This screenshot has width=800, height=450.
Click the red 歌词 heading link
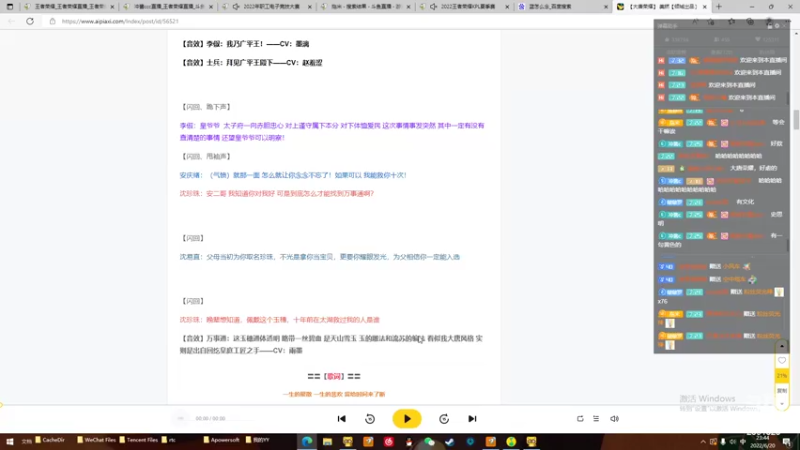tap(334, 377)
